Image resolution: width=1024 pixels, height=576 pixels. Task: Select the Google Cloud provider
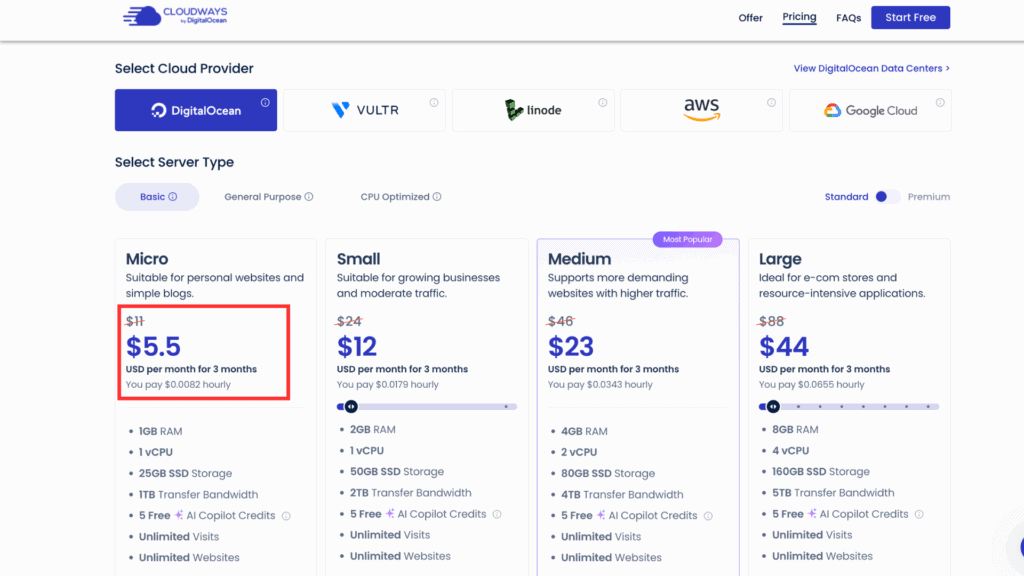click(x=870, y=110)
